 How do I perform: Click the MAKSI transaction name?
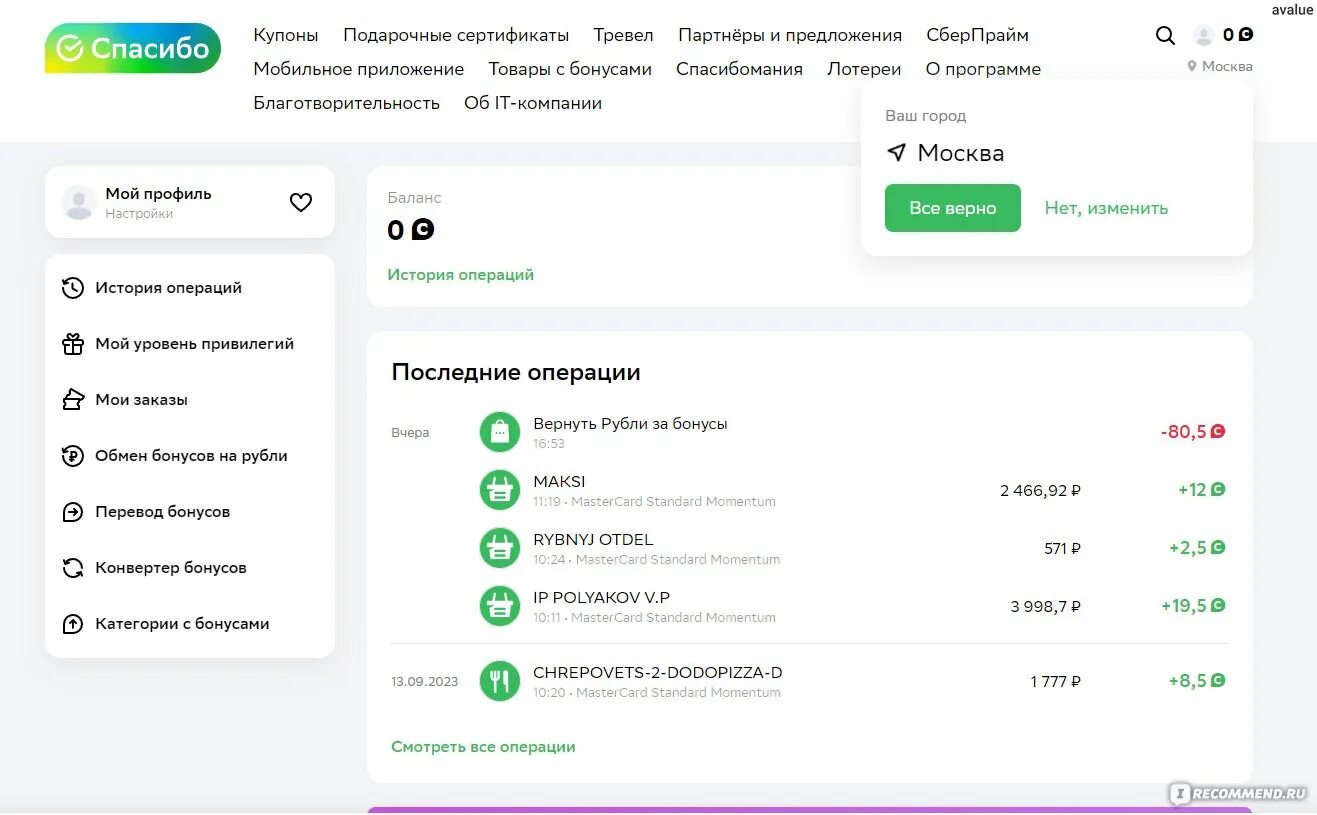(x=559, y=482)
